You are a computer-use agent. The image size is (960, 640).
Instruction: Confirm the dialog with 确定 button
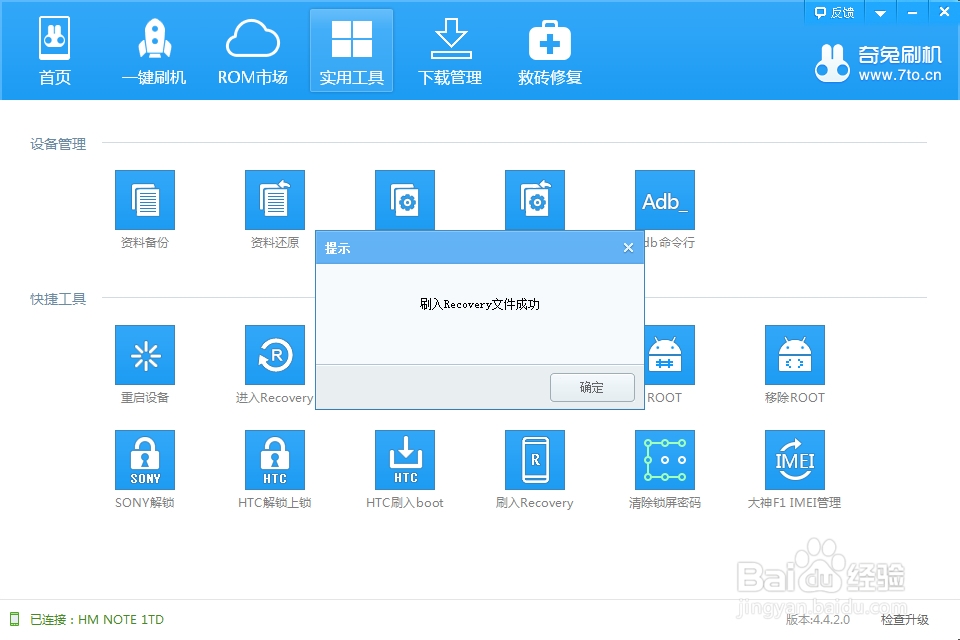[592, 387]
